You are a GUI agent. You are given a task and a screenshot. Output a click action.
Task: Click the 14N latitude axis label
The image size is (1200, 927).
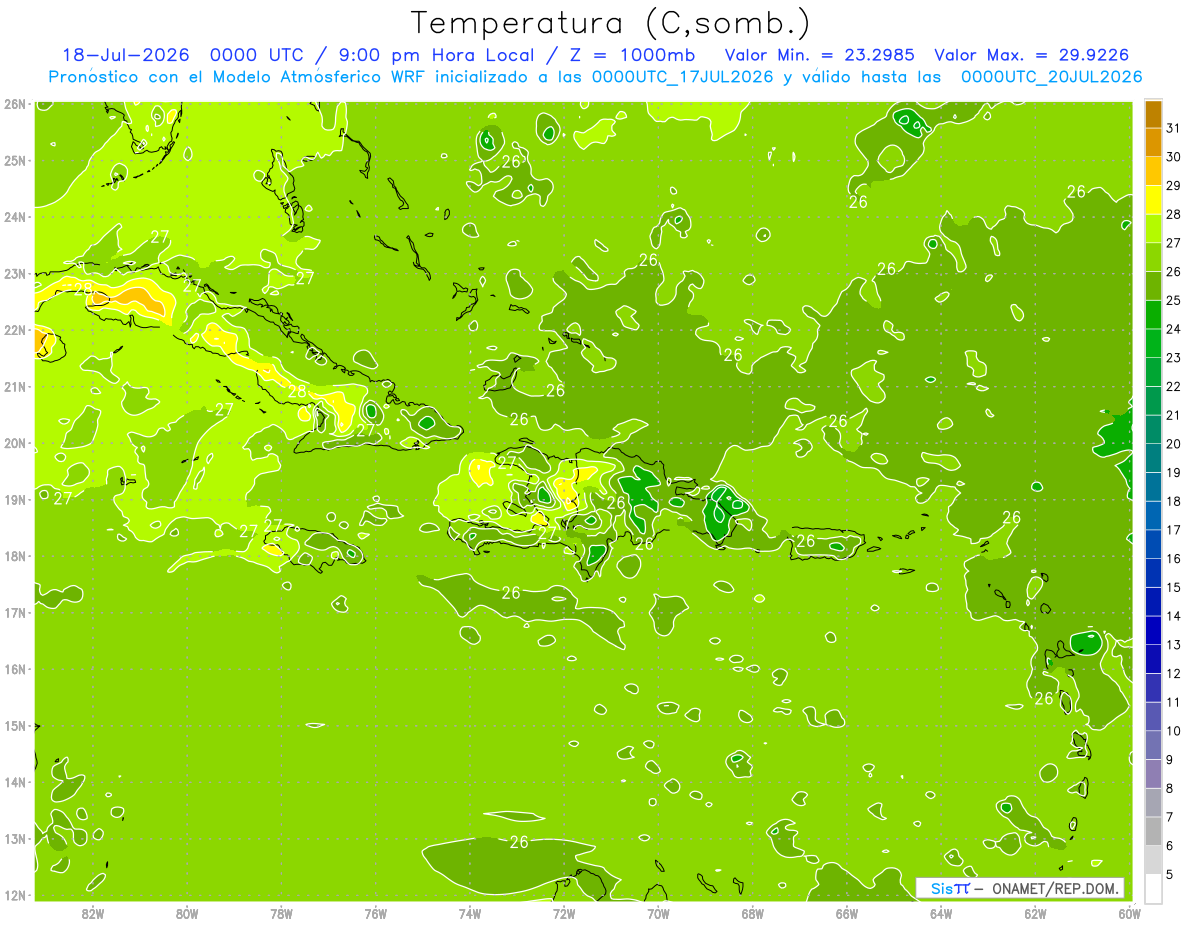pyautogui.click(x=14, y=782)
